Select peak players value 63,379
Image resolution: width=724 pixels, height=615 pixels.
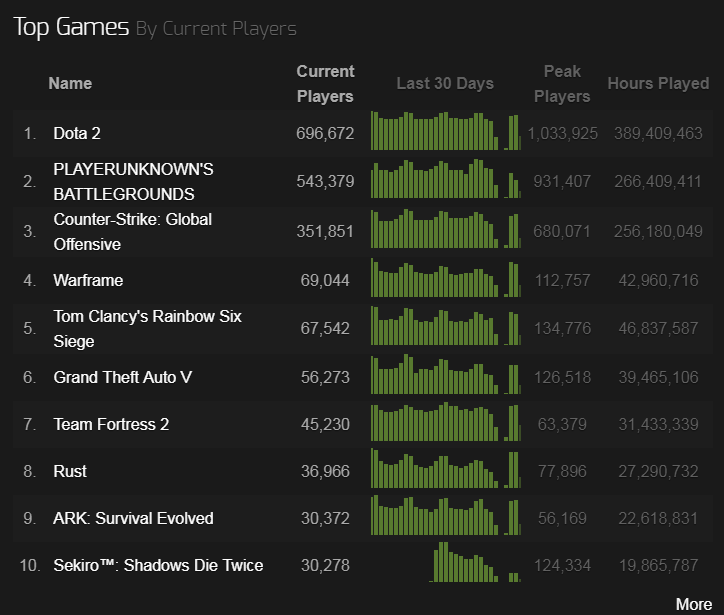pos(562,424)
